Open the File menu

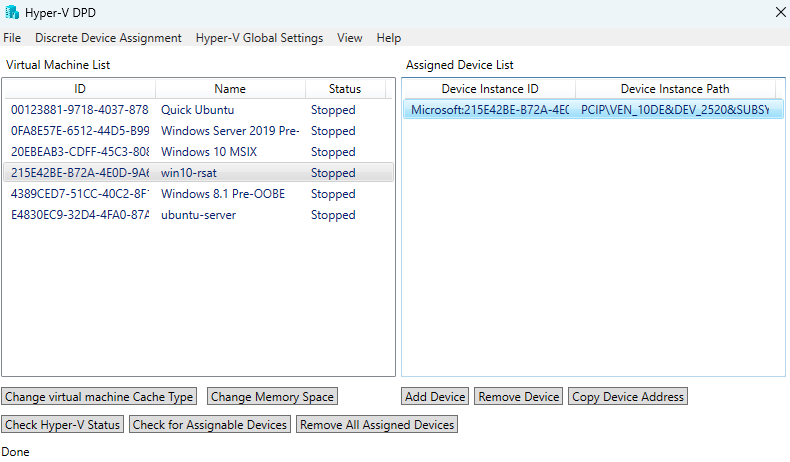click(x=12, y=38)
